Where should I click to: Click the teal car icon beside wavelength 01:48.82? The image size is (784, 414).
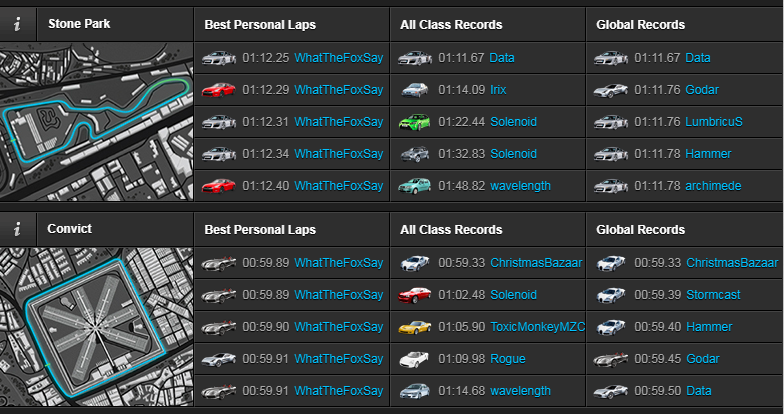(414, 186)
